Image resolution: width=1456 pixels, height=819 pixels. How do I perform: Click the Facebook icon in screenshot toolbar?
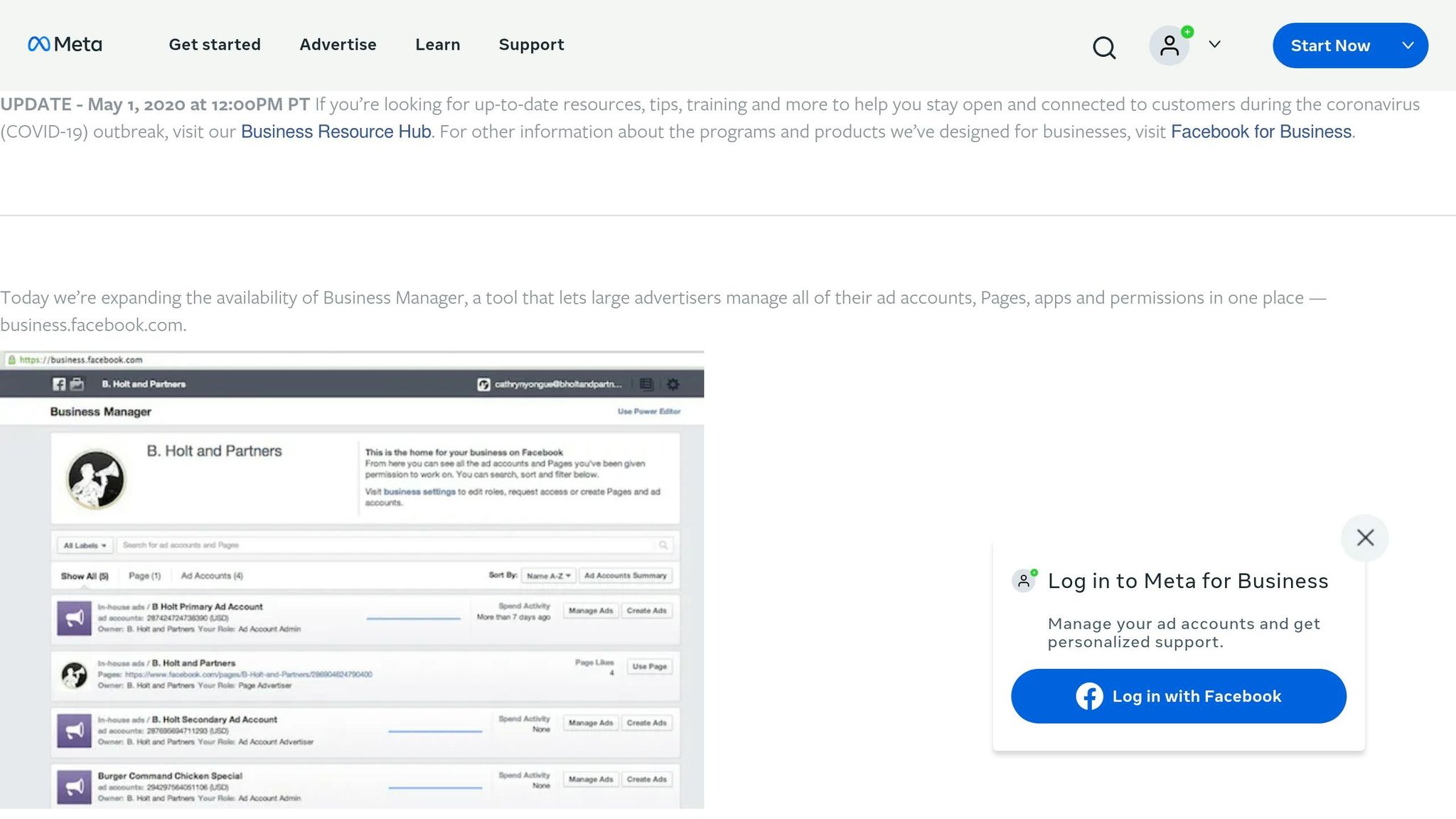[59, 384]
